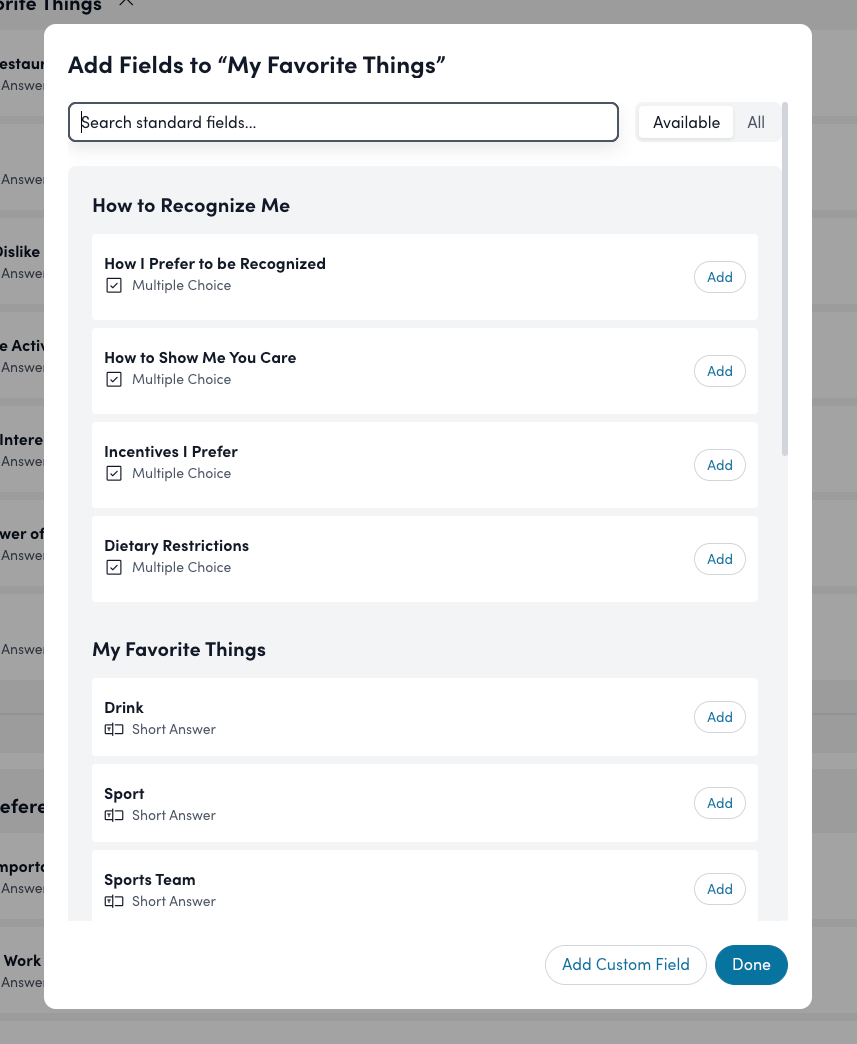This screenshot has height=1044, width=857.
Task: Add the How to Show Me You Care field
Action: point(720,372)
